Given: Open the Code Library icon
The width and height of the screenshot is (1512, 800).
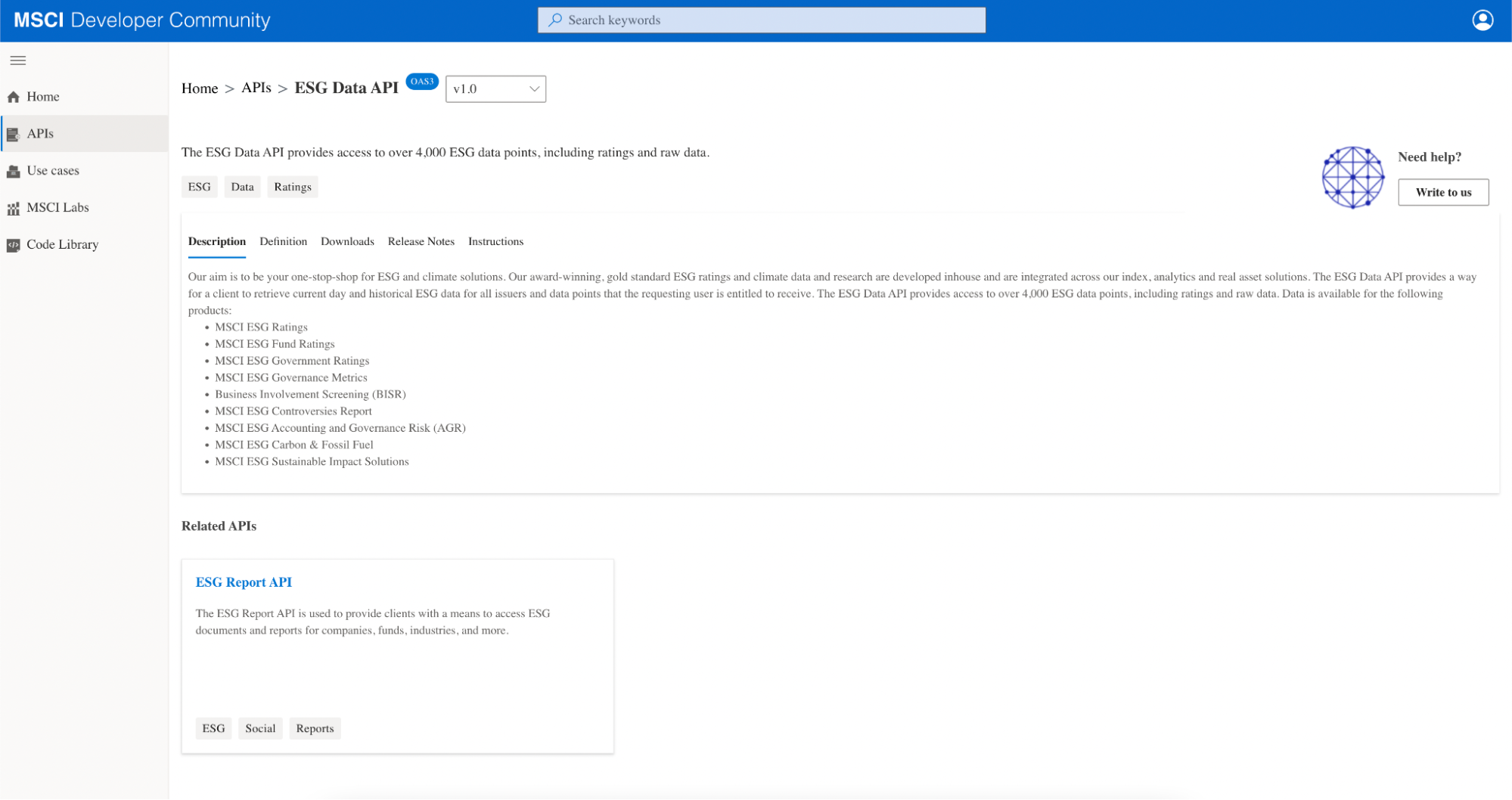Looking at the screenshot, I should tap(14, 245).
